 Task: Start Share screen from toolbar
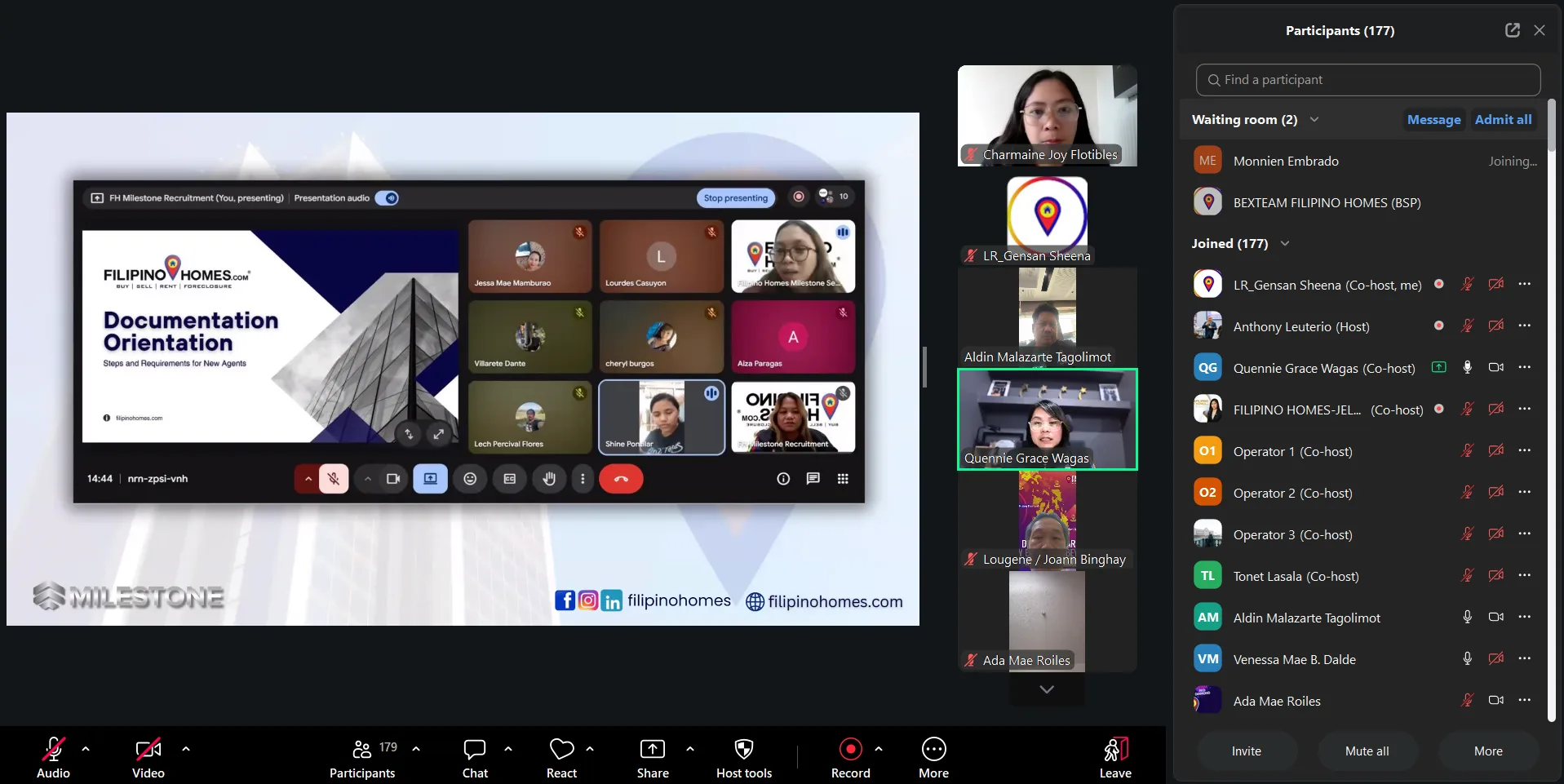[653, 757]
